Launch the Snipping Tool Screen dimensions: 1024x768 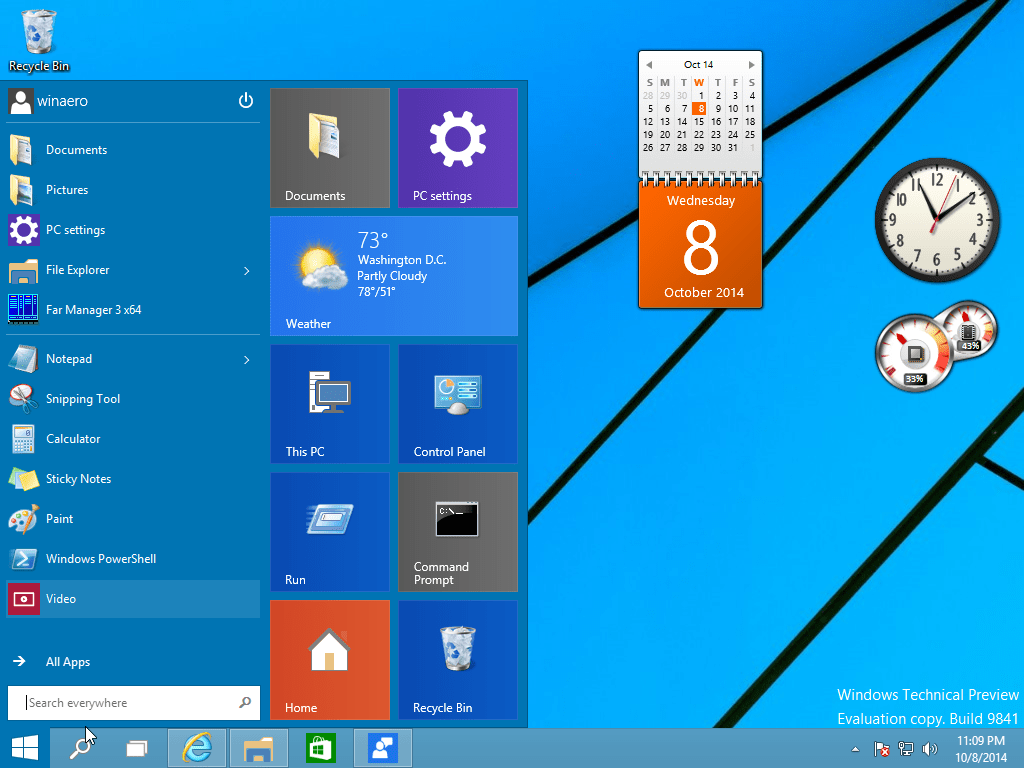click(82, 399)
